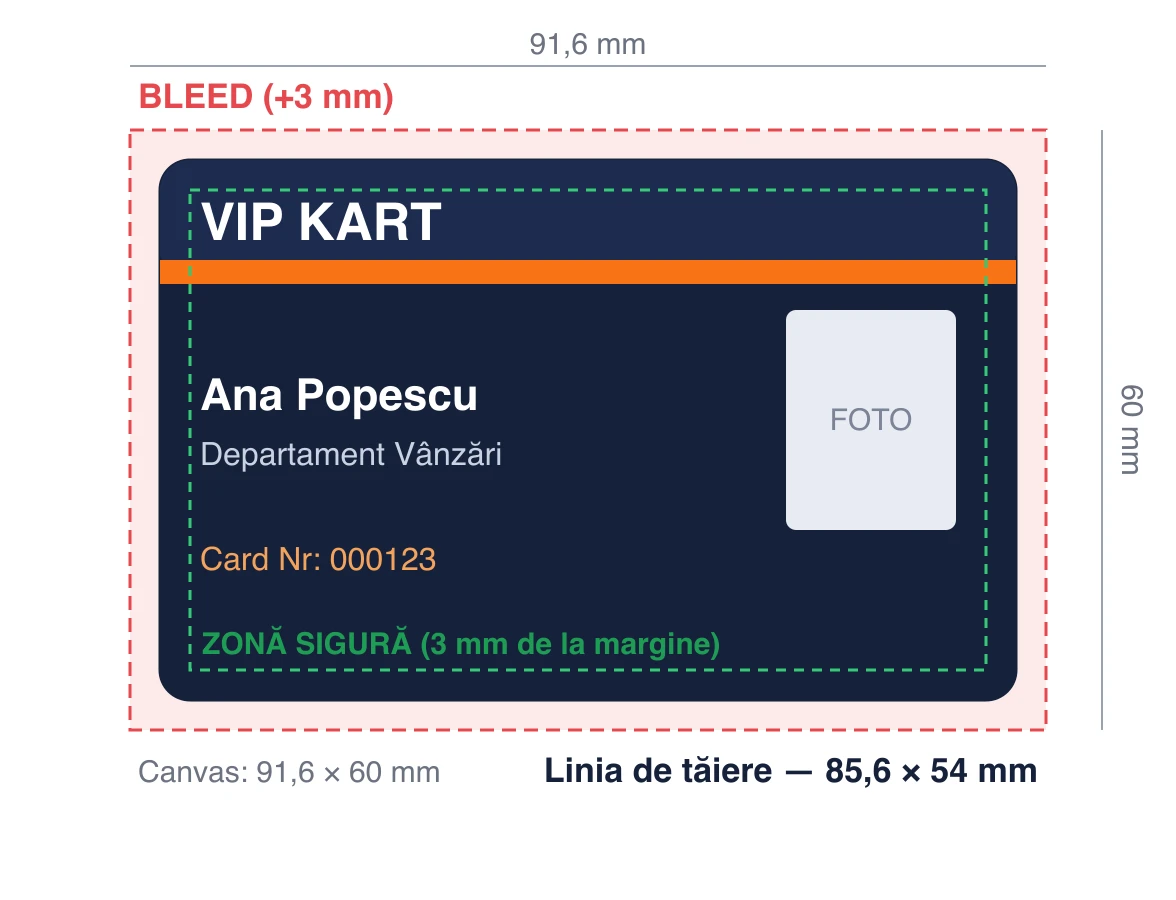Screen dimensions: 1176x900
Task: Select the Card Nr: 000123 text
Action: [x=318, y=560]
